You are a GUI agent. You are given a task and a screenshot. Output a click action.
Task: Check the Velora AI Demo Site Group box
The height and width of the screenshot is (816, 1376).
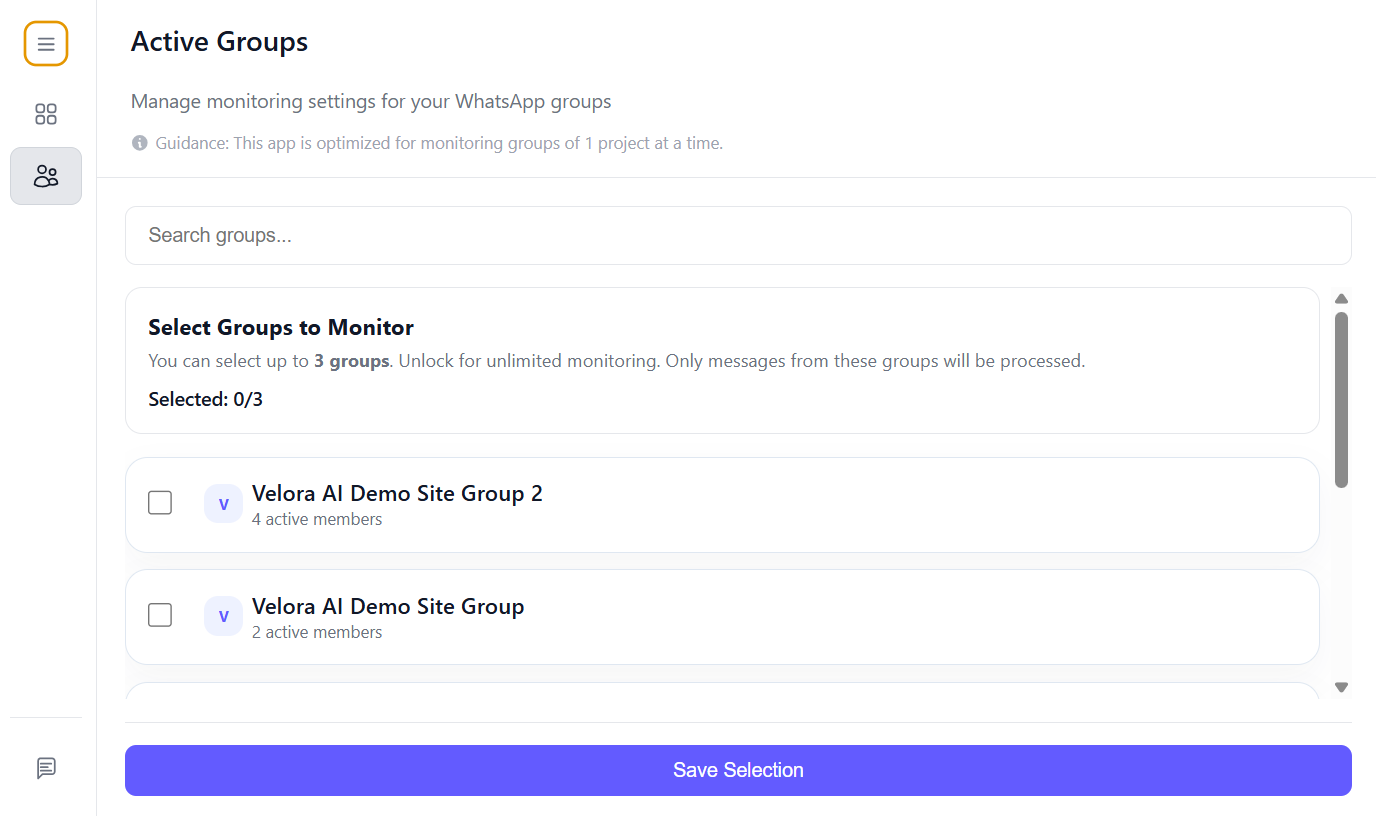click(x=160, y=615)
